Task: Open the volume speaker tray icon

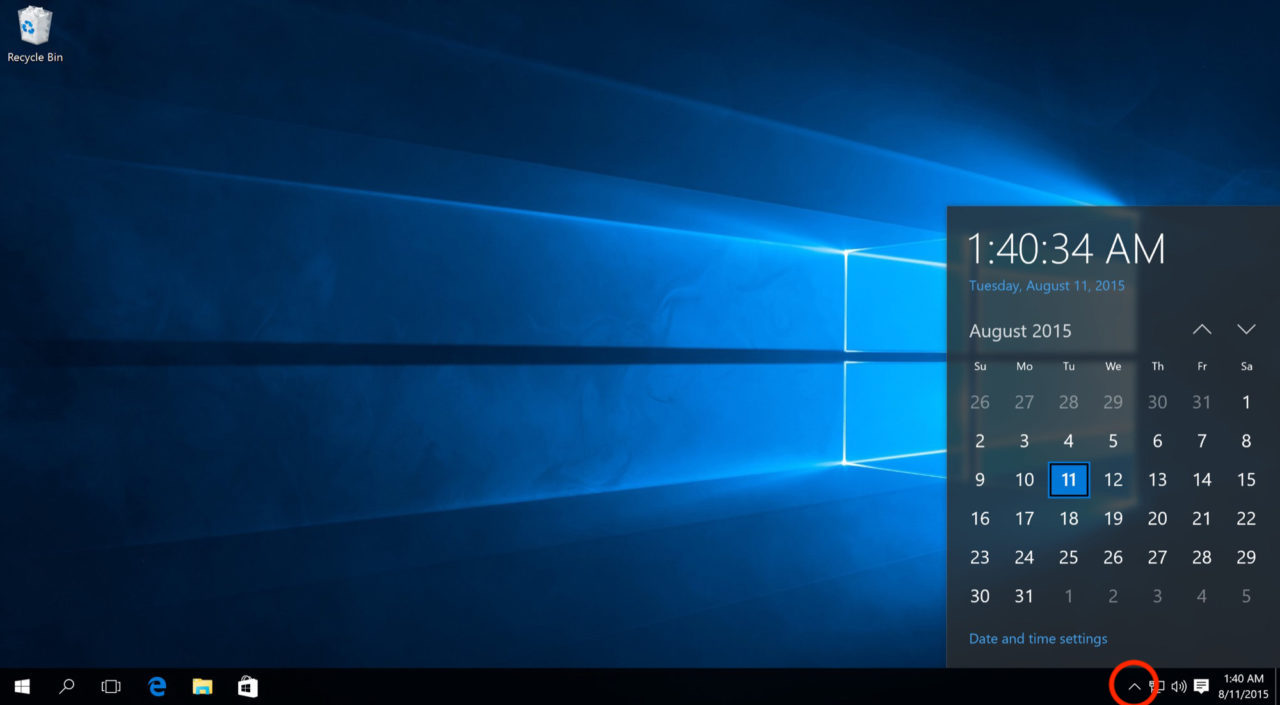Action: pyautogui.click(x=1179, y=687)
